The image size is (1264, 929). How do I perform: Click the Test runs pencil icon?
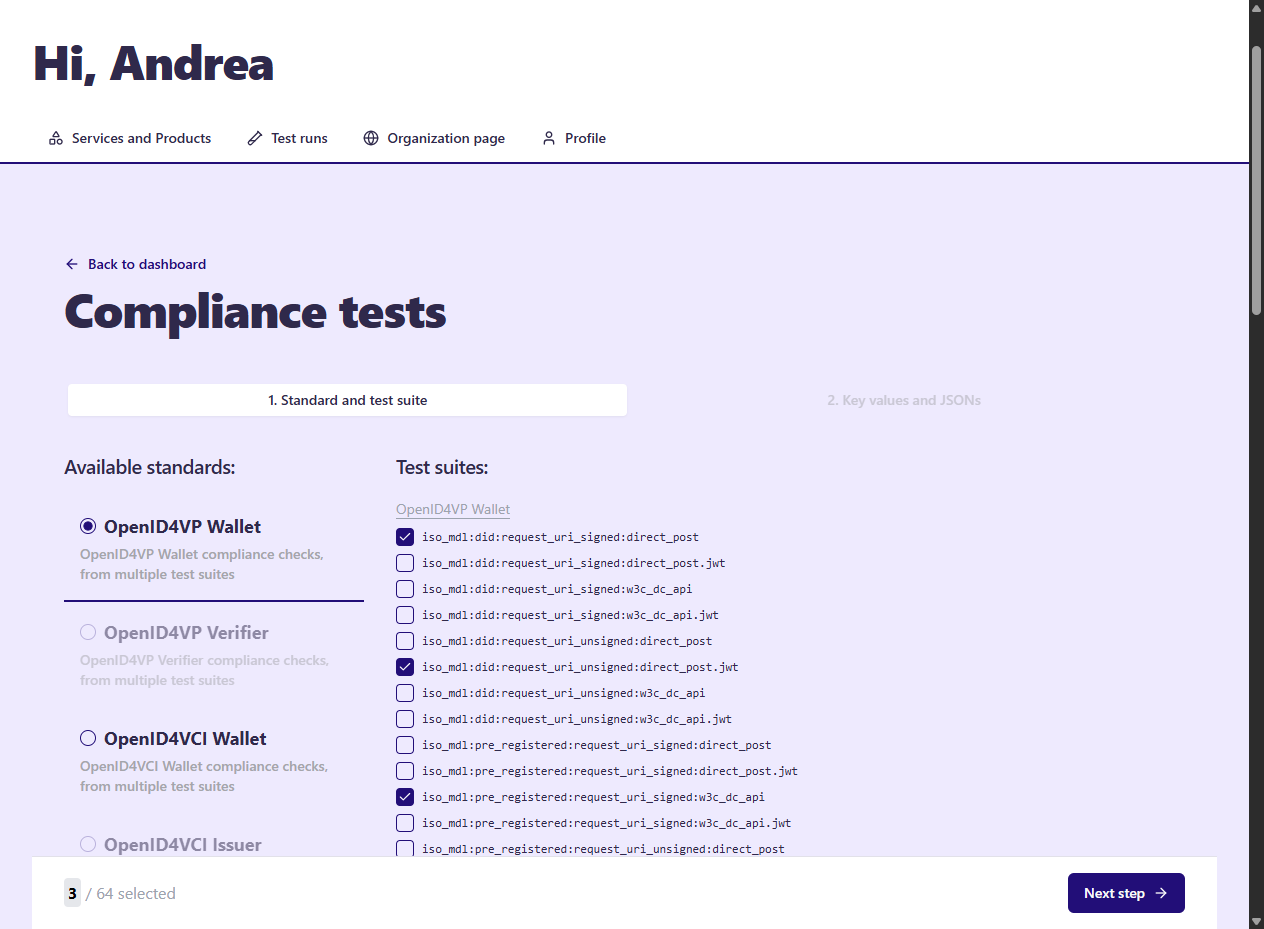(255, 138)
